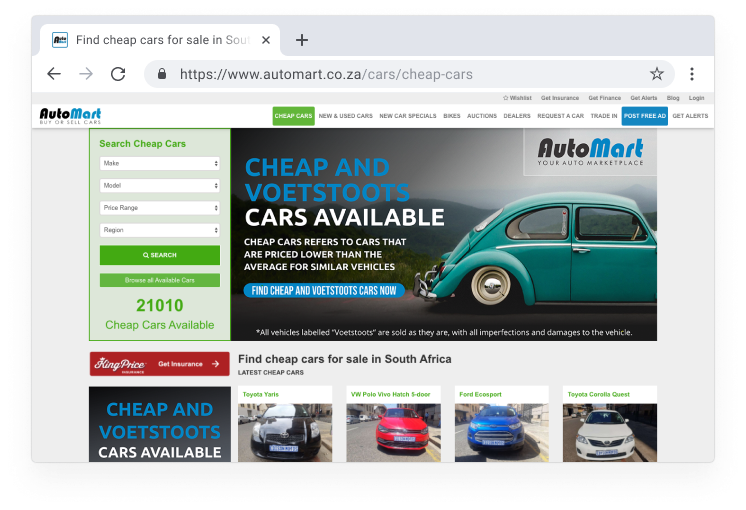Open the Request a Car nav item
Screen dimensions: 746x510
(560, 116)
